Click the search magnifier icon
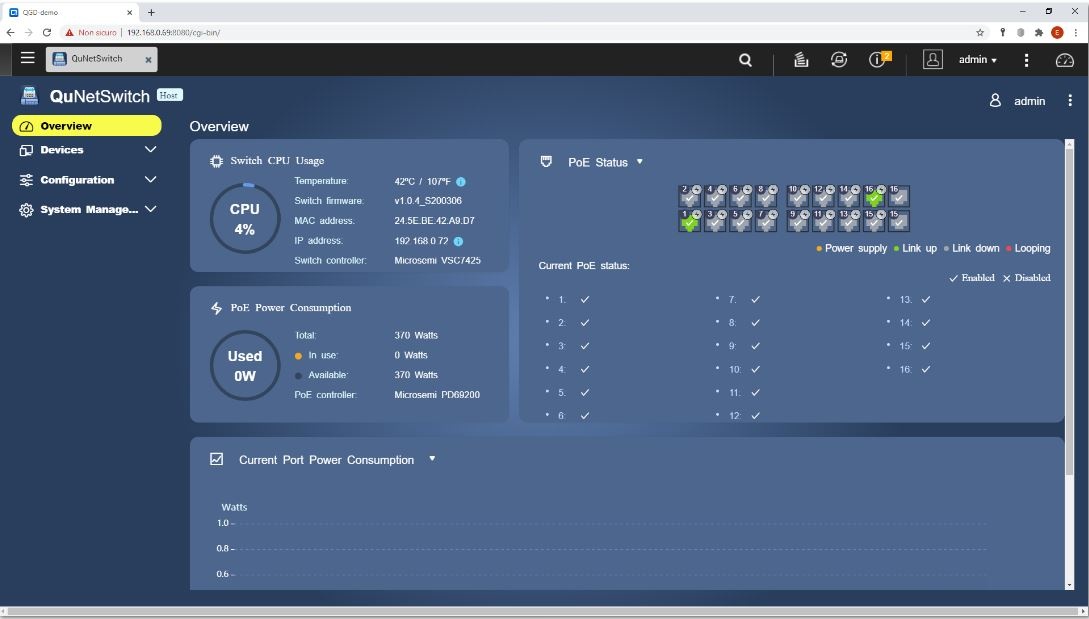1089x619 pixels. pos(745,60)
